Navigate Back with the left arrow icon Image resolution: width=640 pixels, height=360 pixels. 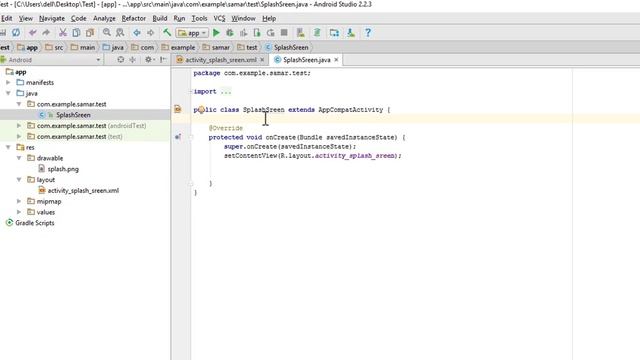coord(137,33)
